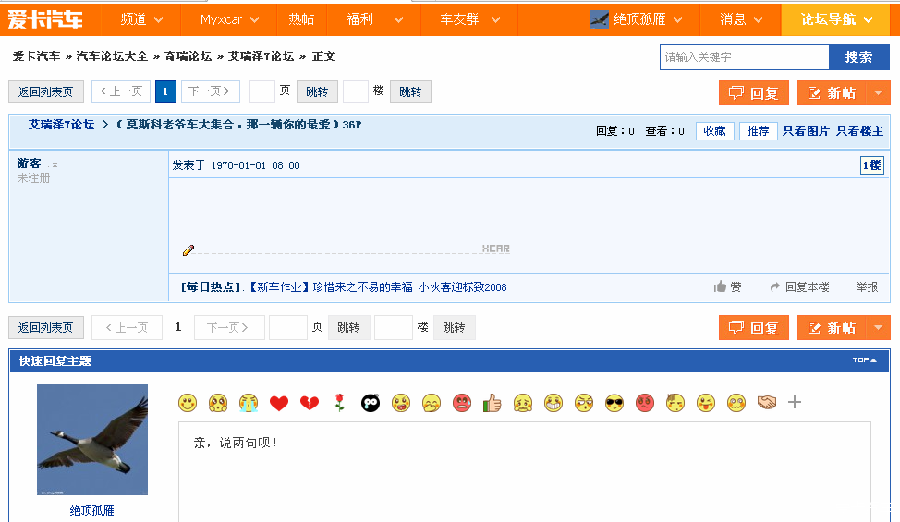The width and height of the screenshot is (900, 522).
Task: Click the 绝顶孤雁 username under avatar
Action: [x=92, y=511]
